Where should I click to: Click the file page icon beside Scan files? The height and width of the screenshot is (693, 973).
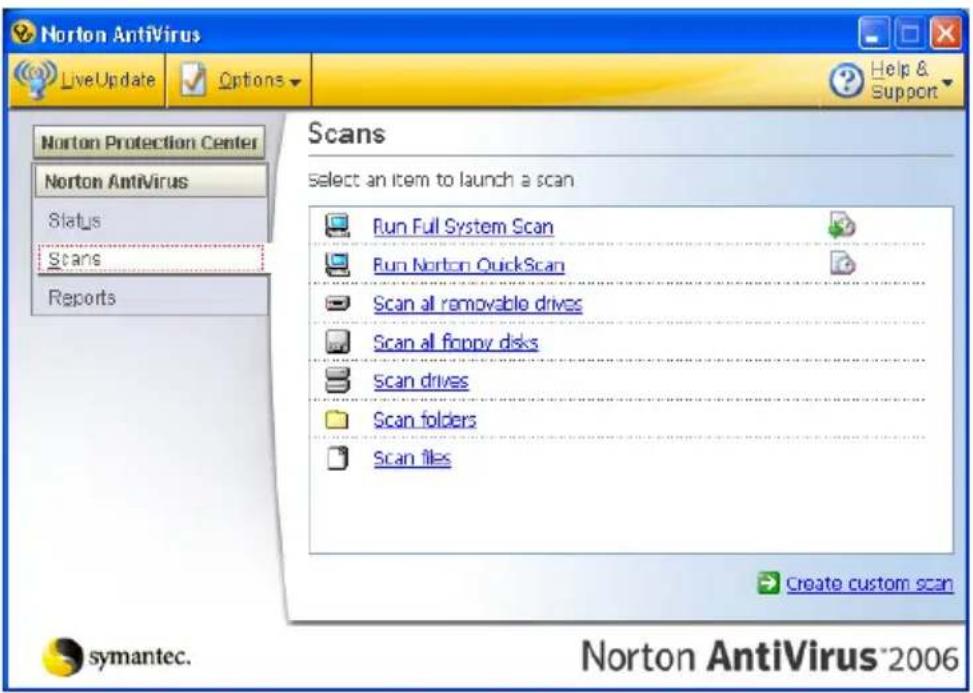338,458
